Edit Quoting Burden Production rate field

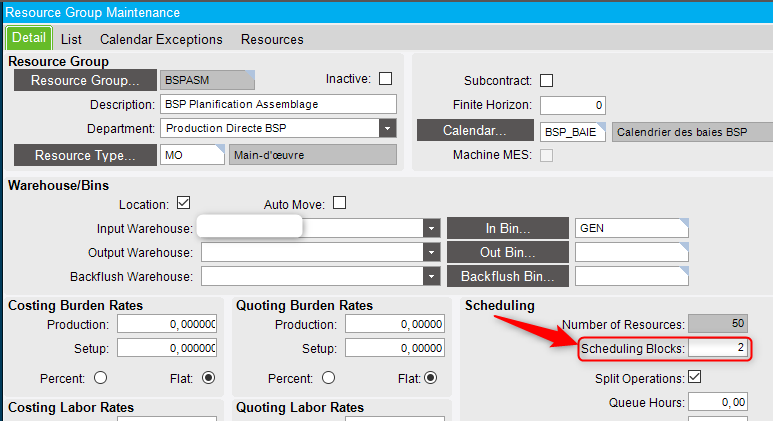[x=395, y=324]
